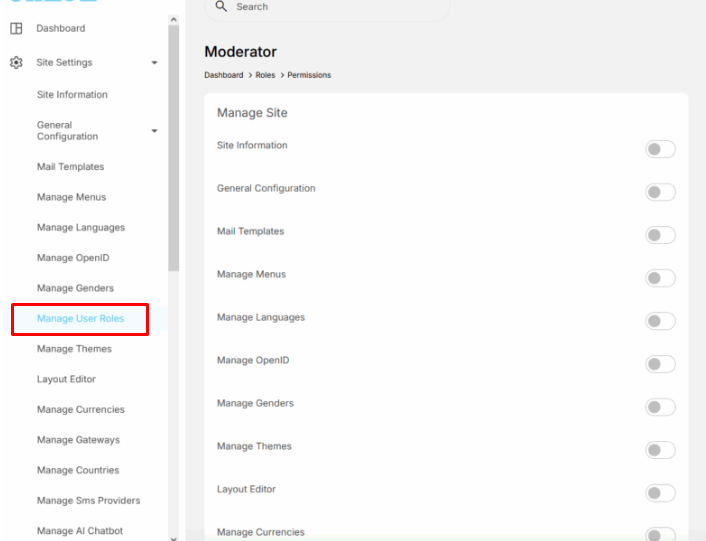
Task: Turn on the Mail Templates permission
Action: 660,235
